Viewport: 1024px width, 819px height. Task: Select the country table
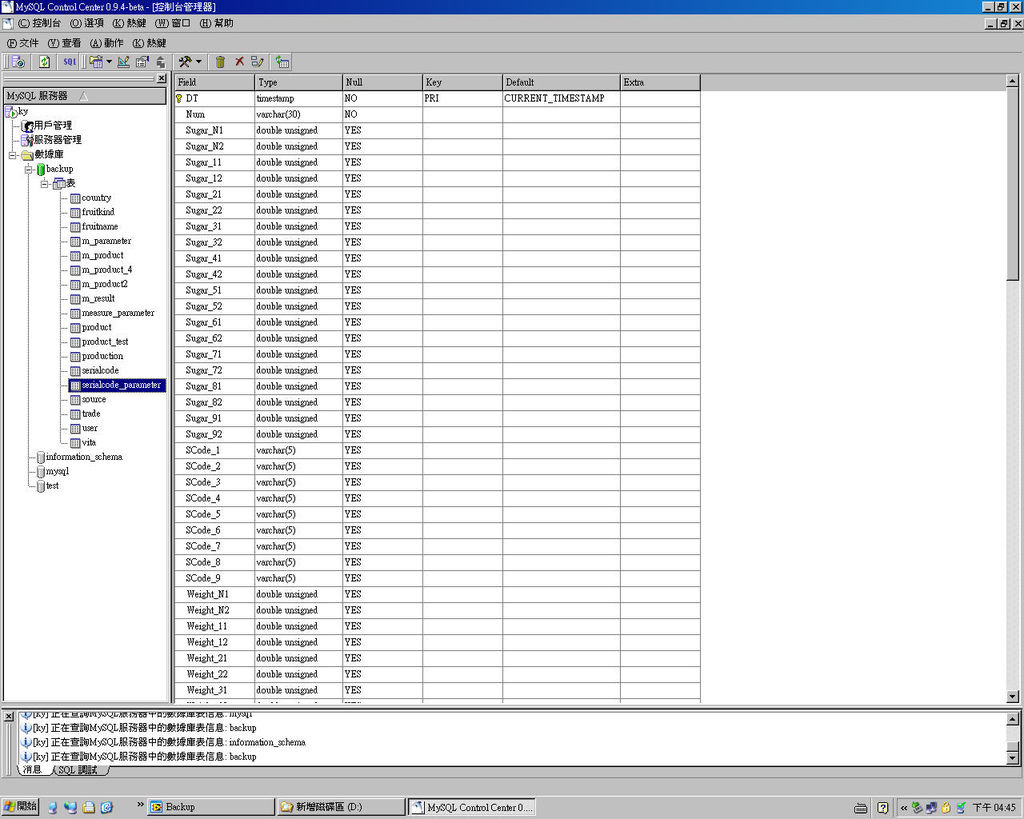(x=97, y=198)
